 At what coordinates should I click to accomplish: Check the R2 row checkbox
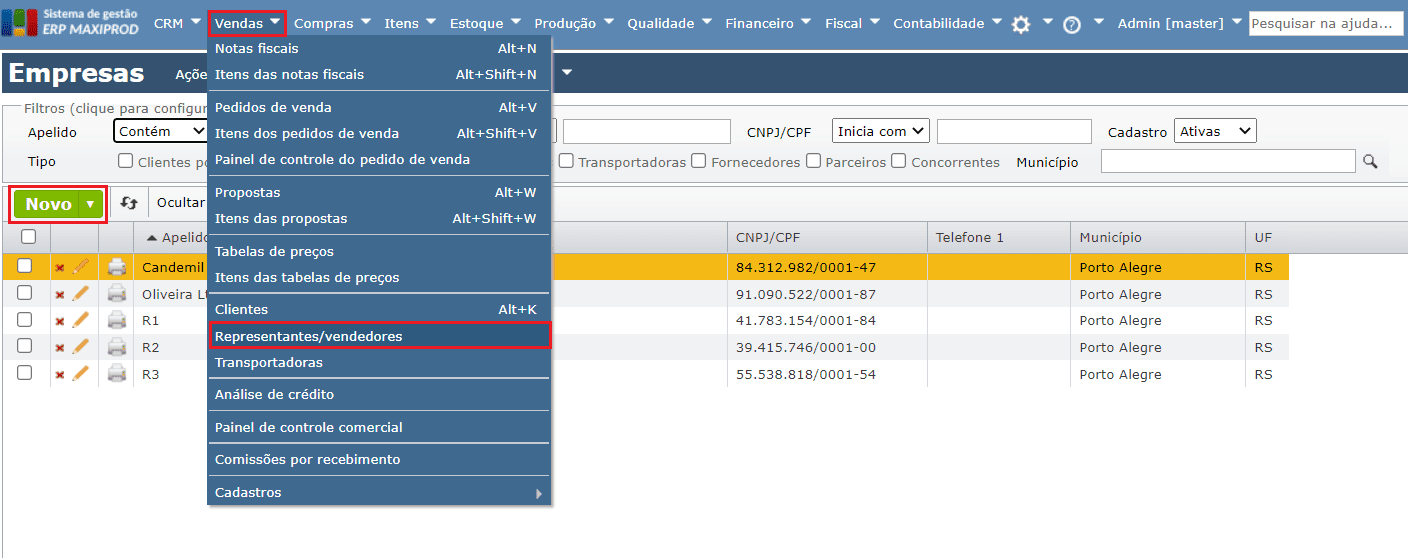[x=25, y=346]
